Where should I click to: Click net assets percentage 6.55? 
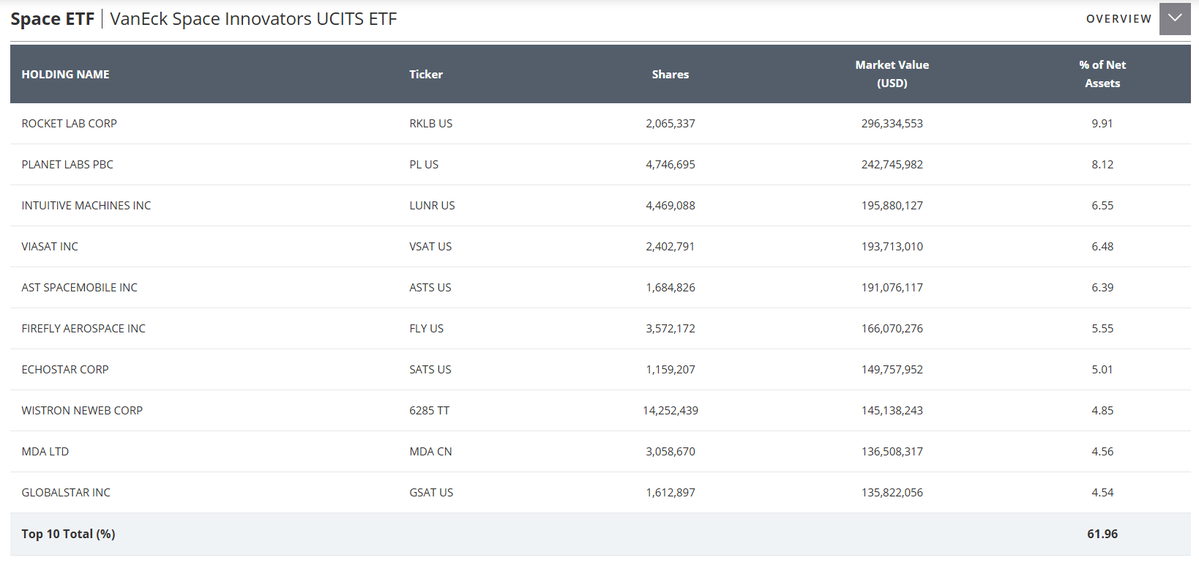pos(1102,206)
